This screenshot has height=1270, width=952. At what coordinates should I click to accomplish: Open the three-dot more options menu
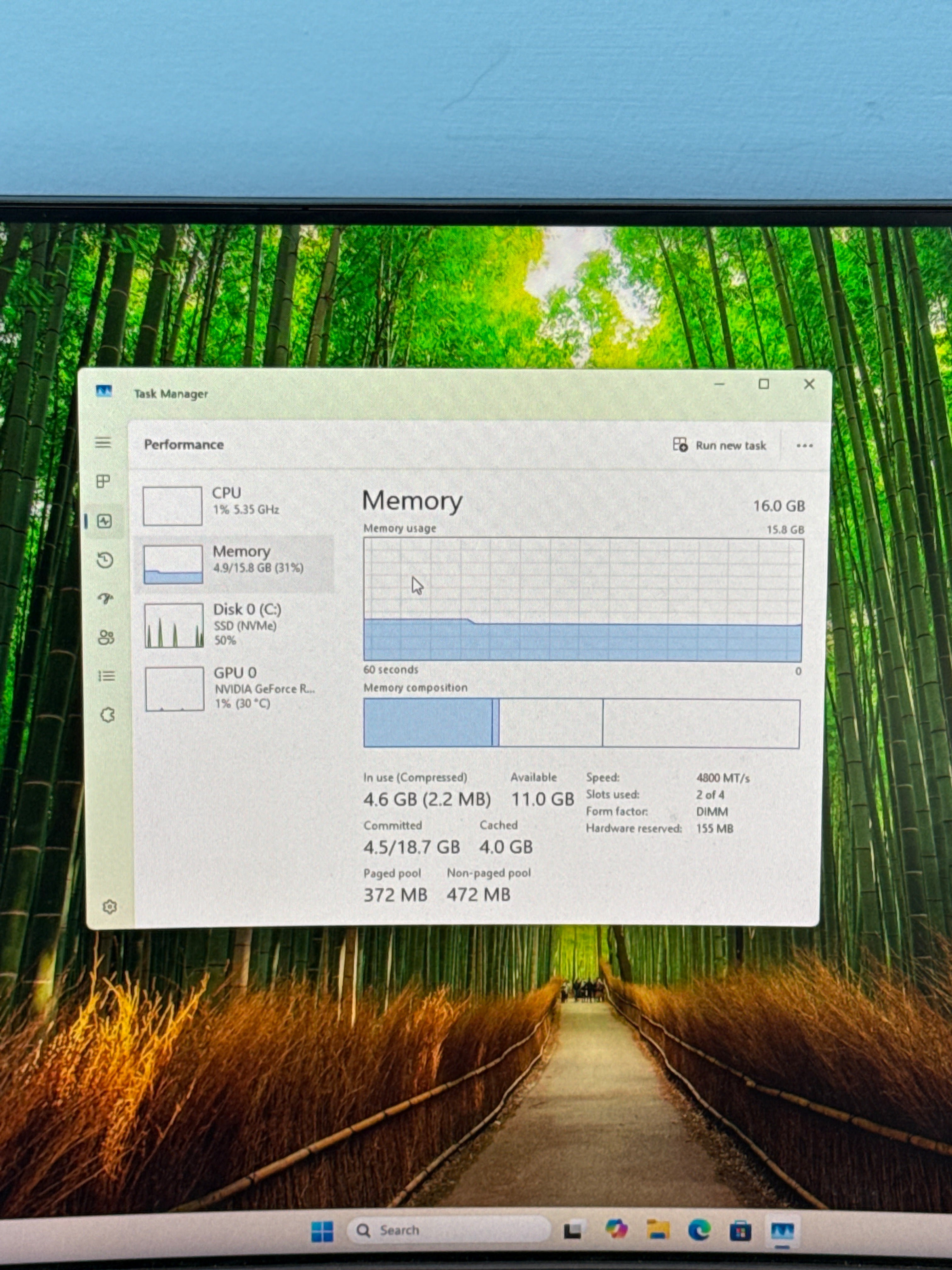[x=805, y=445]
